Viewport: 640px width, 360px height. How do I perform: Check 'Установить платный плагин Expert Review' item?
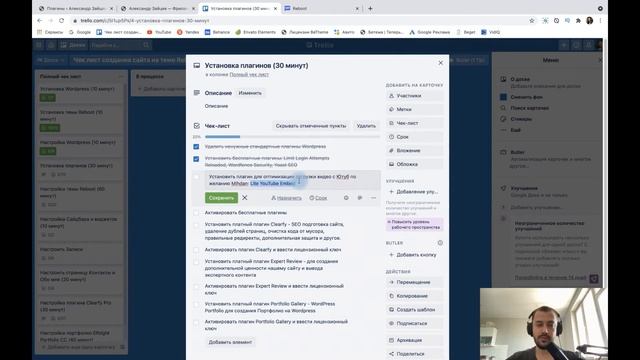pyautogui.click(x=196, y=262)
